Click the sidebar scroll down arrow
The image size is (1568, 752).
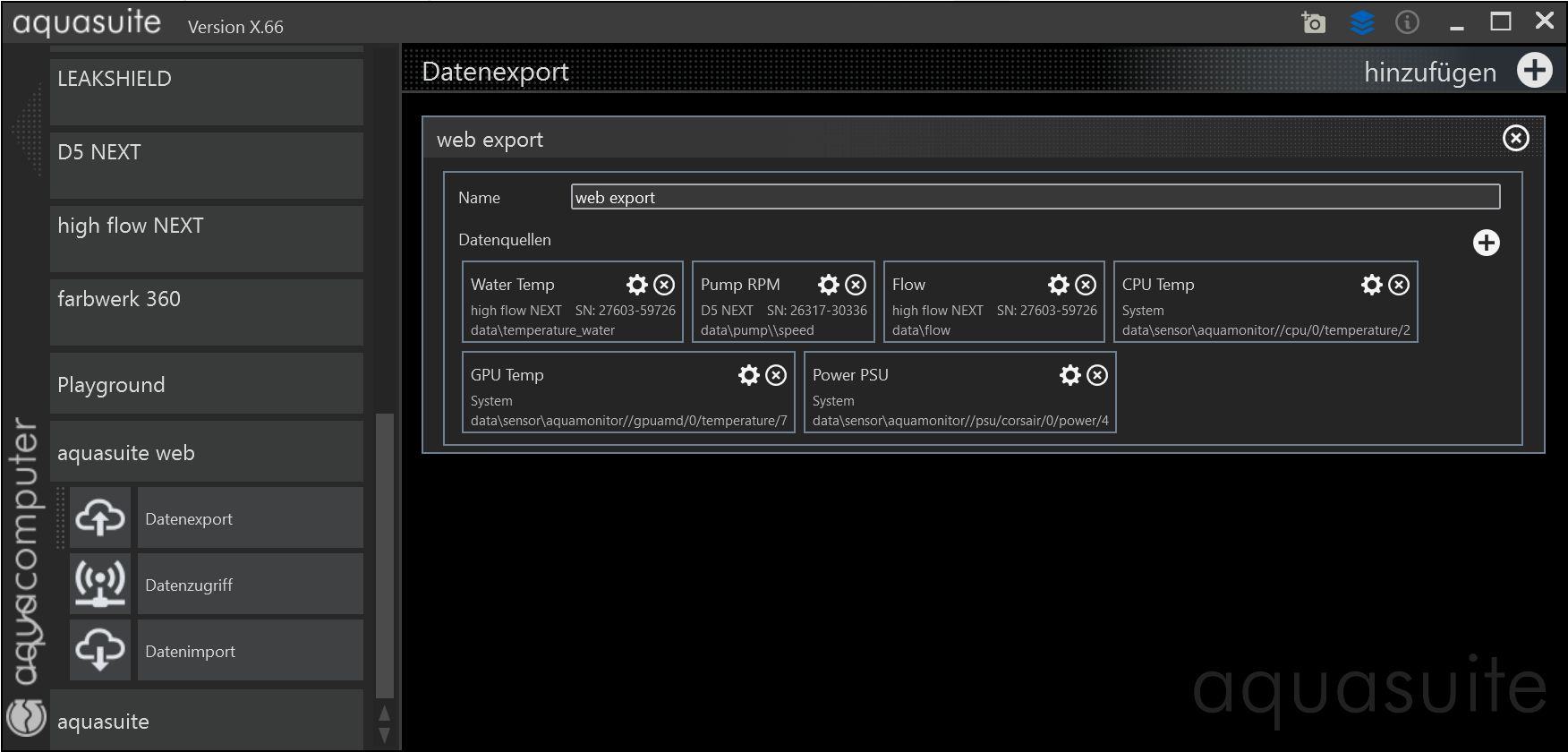coord(384,736)
